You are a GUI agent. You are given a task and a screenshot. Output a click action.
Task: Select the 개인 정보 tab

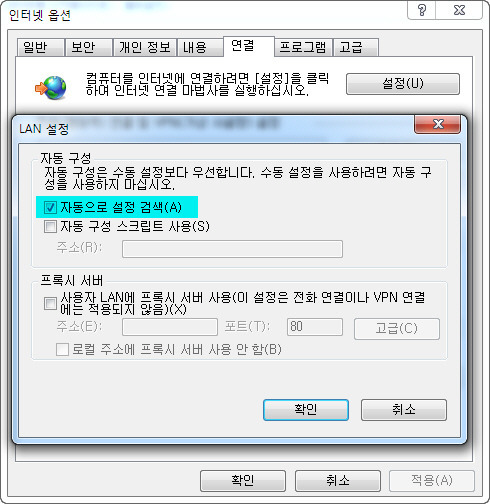[x=145, y=47]
